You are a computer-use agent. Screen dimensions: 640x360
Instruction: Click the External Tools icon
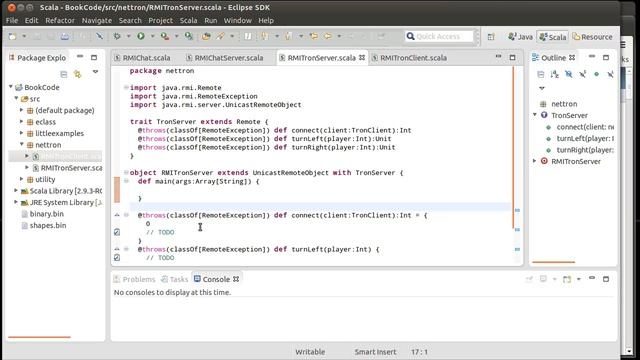pos(189,37)
